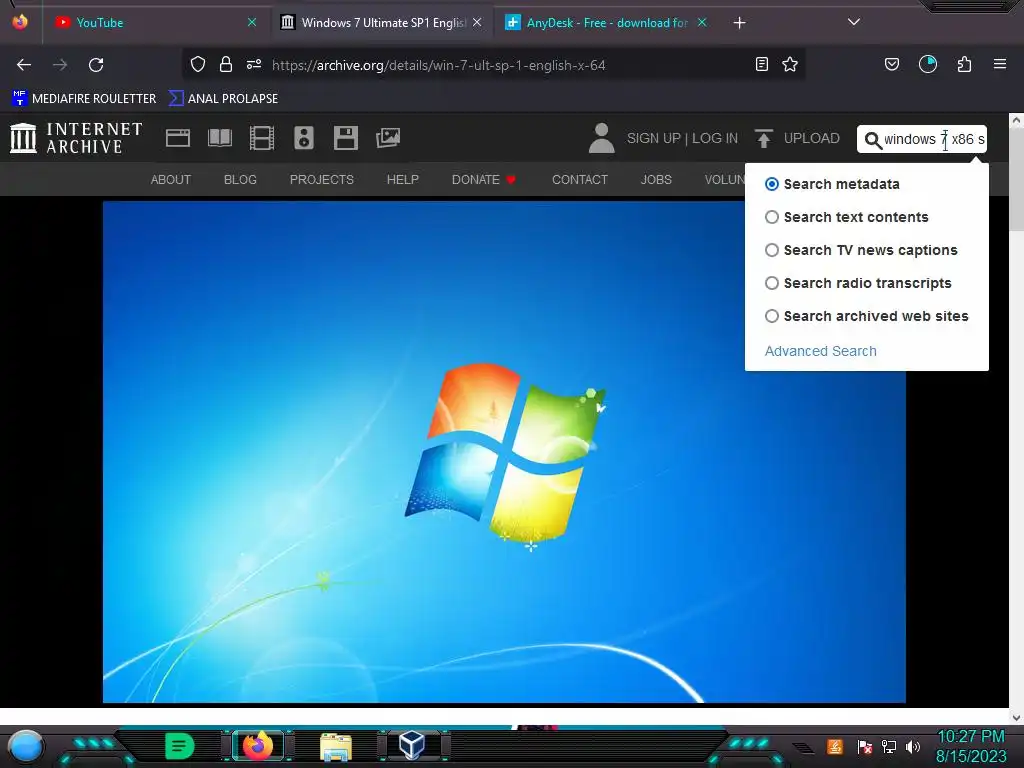Open the CONTACT menu item
The image size is (1024, 768).
(x=580, y=180)
